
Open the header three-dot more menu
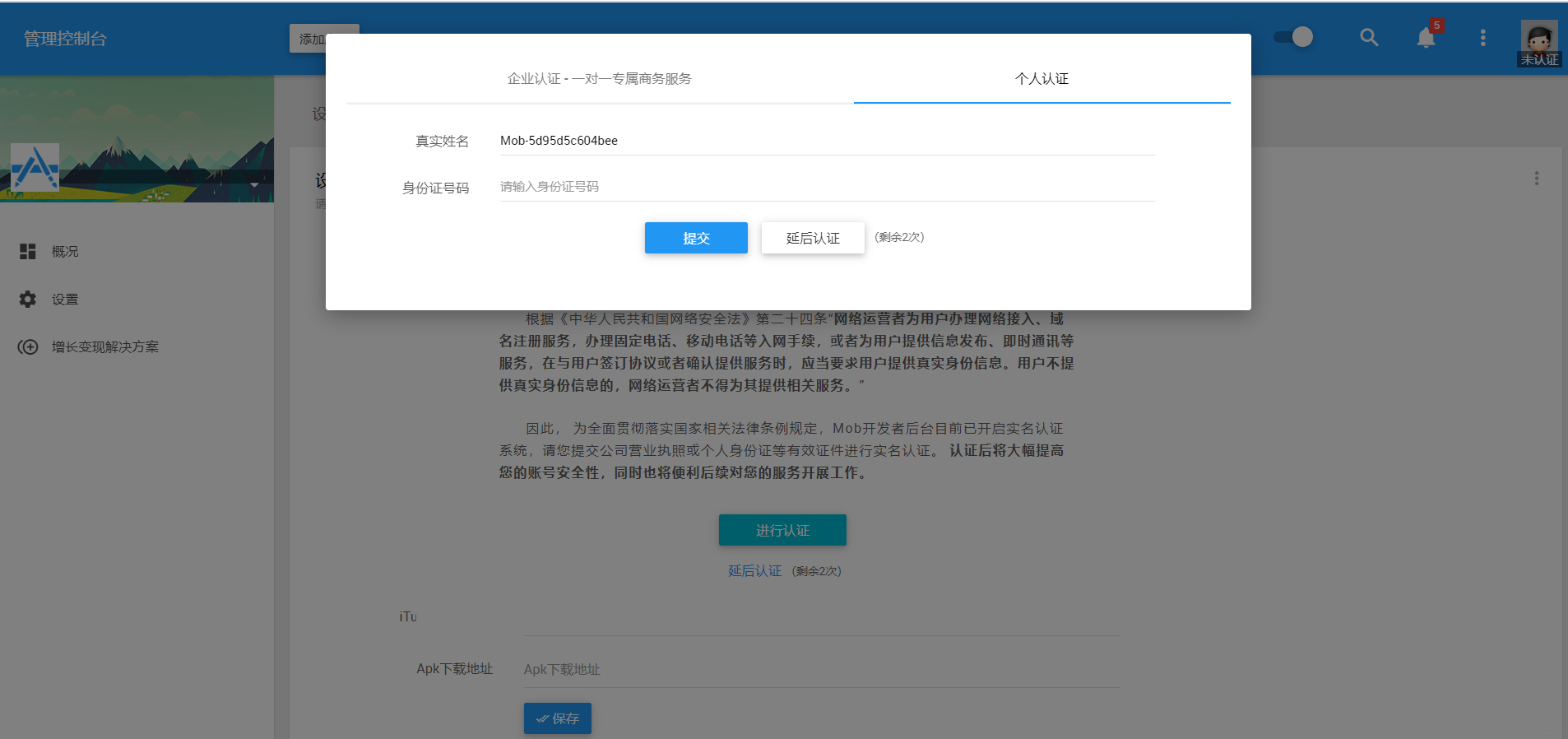[1482, 38]
